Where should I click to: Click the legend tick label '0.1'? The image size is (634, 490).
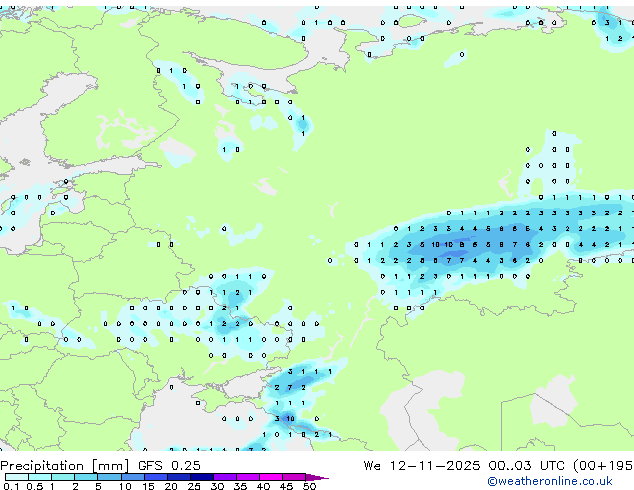pos(11,486)
